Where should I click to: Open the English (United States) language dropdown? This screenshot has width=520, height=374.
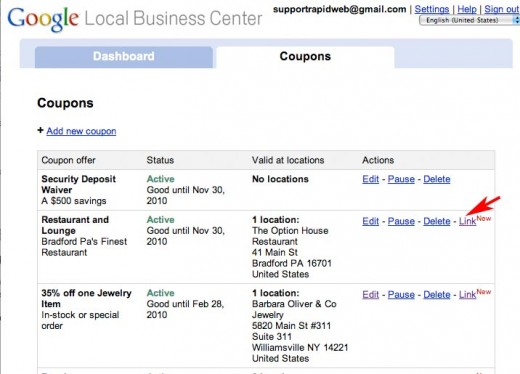pos(469,20)
